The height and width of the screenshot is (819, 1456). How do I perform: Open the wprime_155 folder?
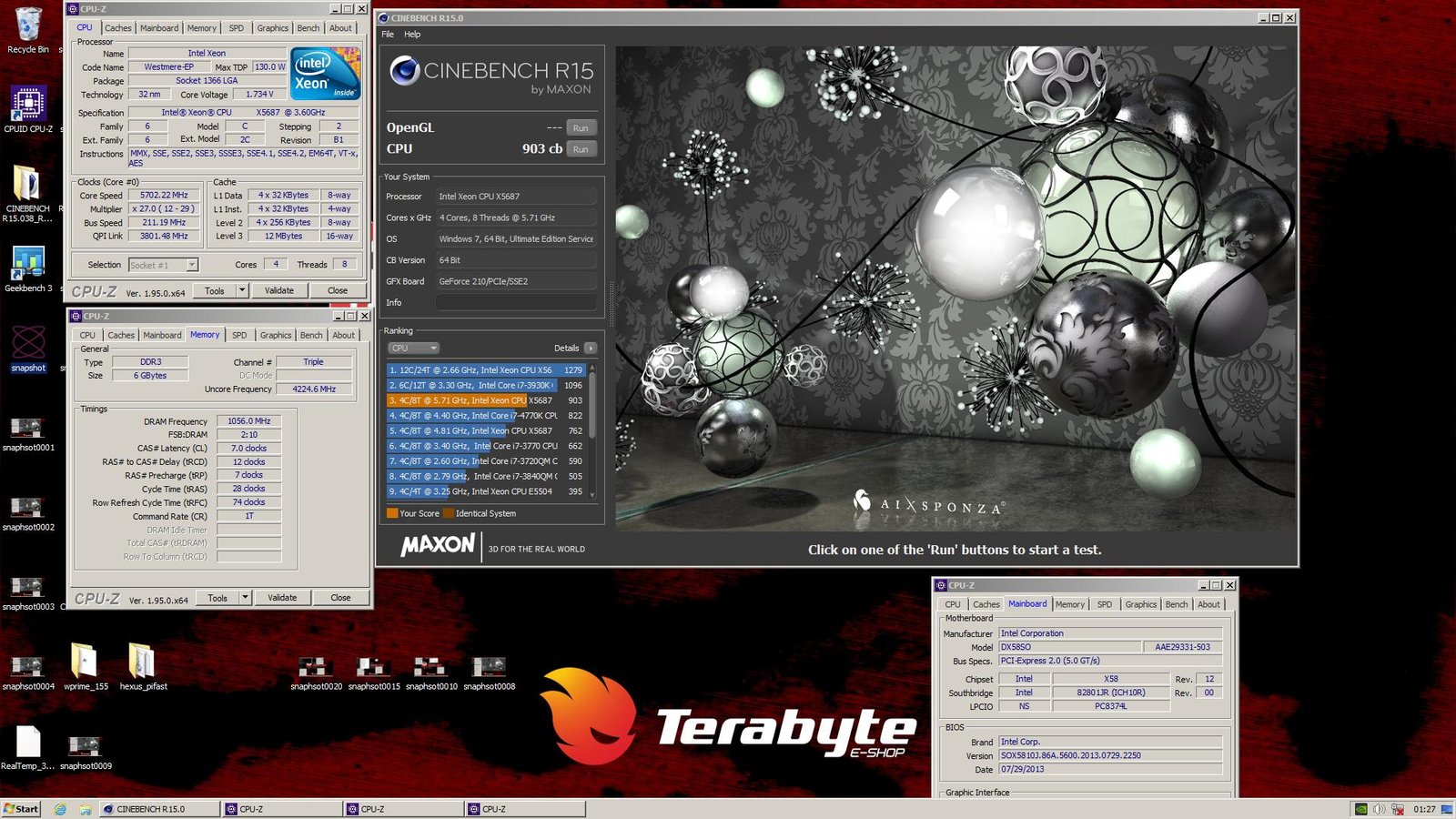[x=85, y=662]
